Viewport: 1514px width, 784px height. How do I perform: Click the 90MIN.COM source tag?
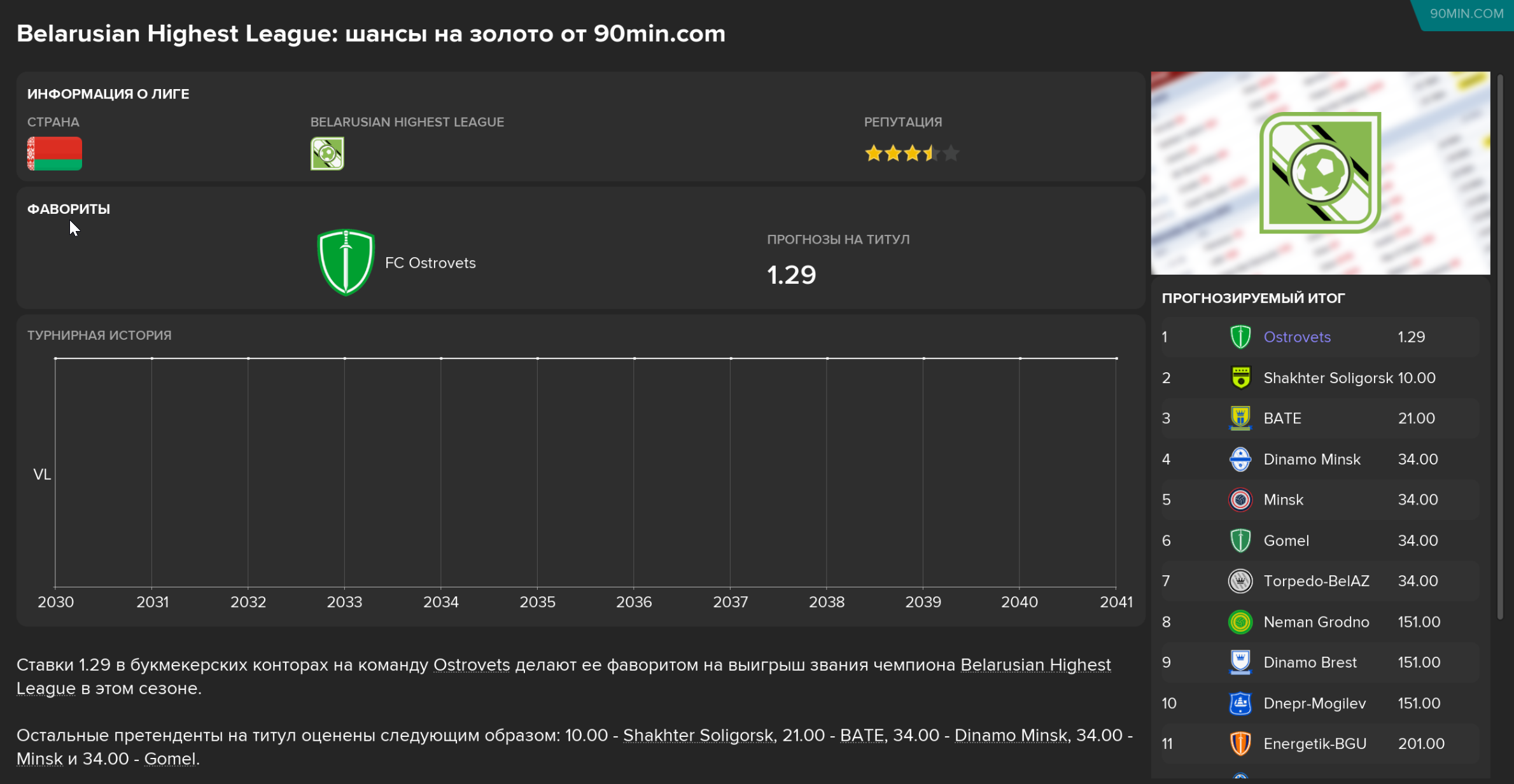[x=1466, y=13]
